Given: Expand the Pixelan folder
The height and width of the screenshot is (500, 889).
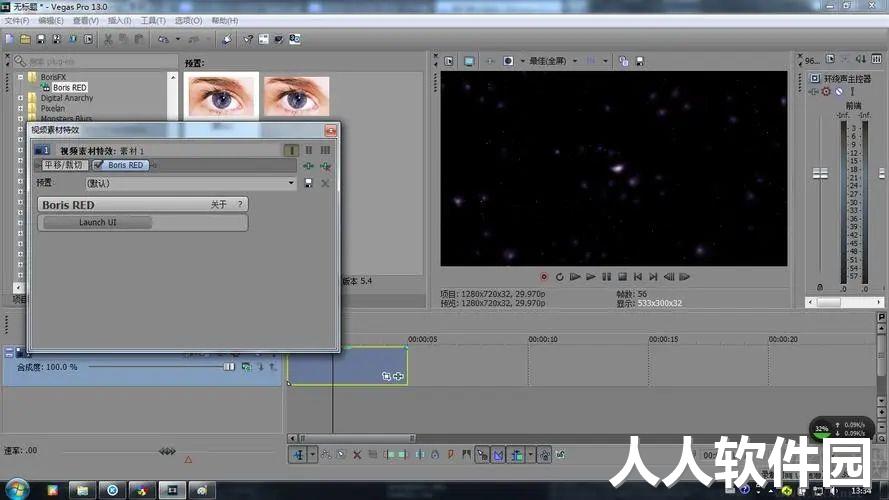Looking at the screenshot, I should coord(20,108).
